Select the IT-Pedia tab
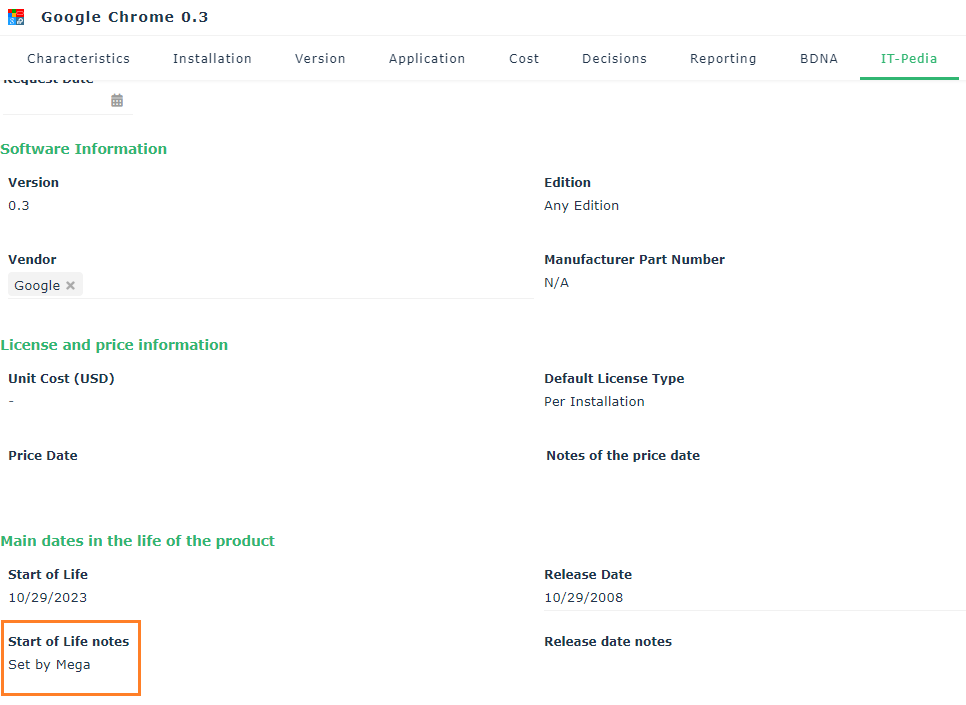The width and height of the screenshot is (966, 705). [908, 59]
